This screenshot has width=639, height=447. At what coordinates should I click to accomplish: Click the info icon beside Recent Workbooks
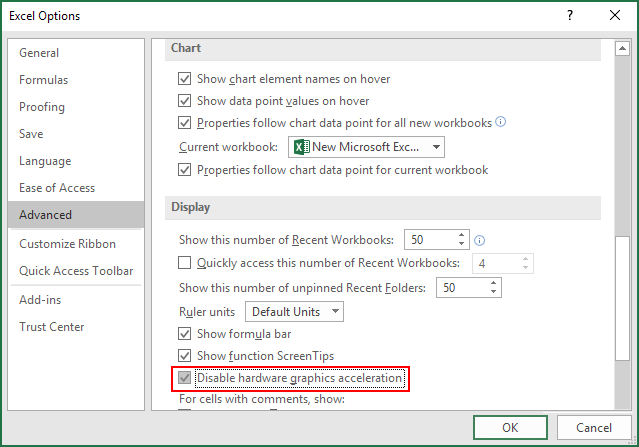pos(481,240)
